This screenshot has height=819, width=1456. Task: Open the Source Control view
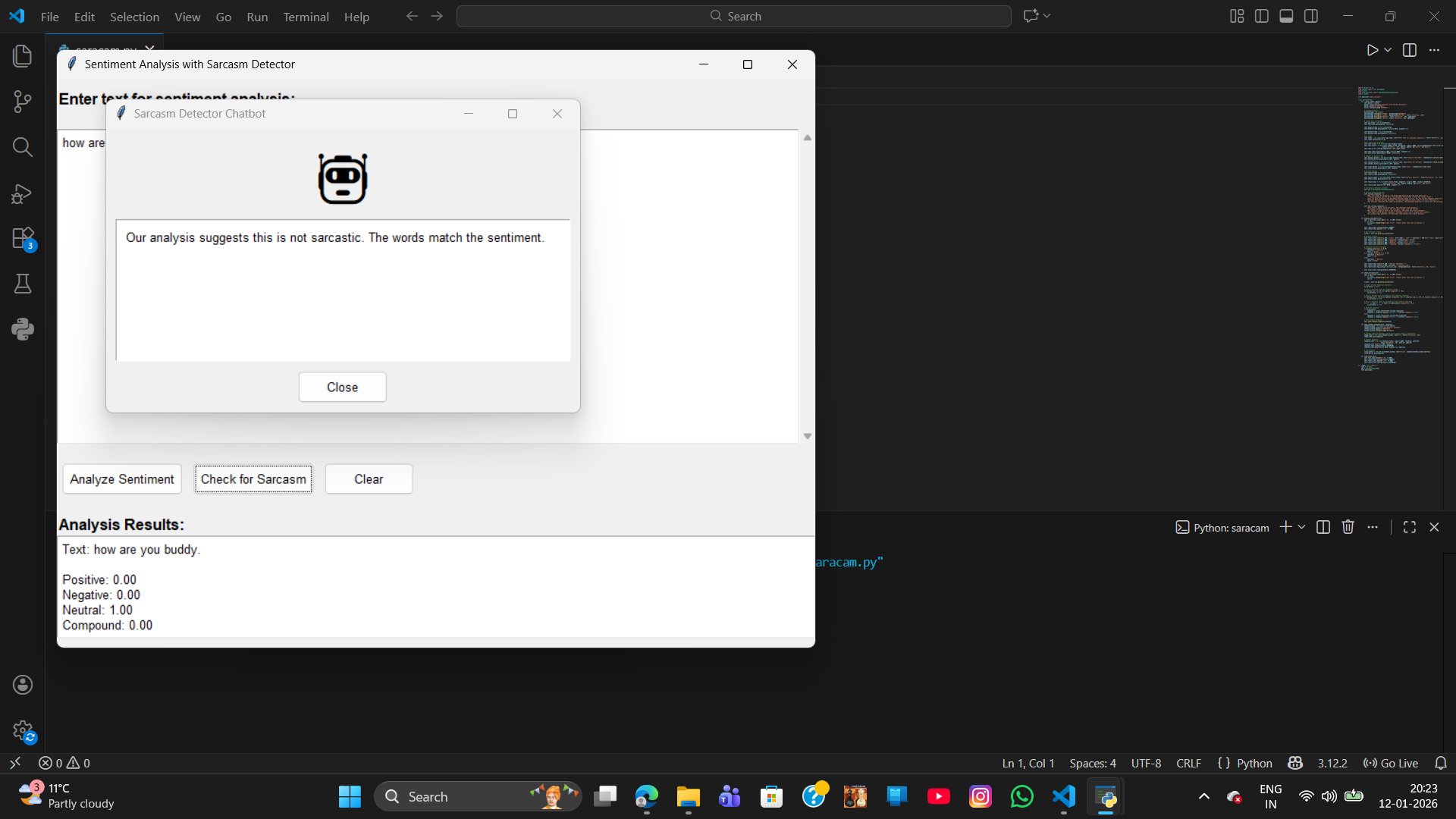[22, 101]
